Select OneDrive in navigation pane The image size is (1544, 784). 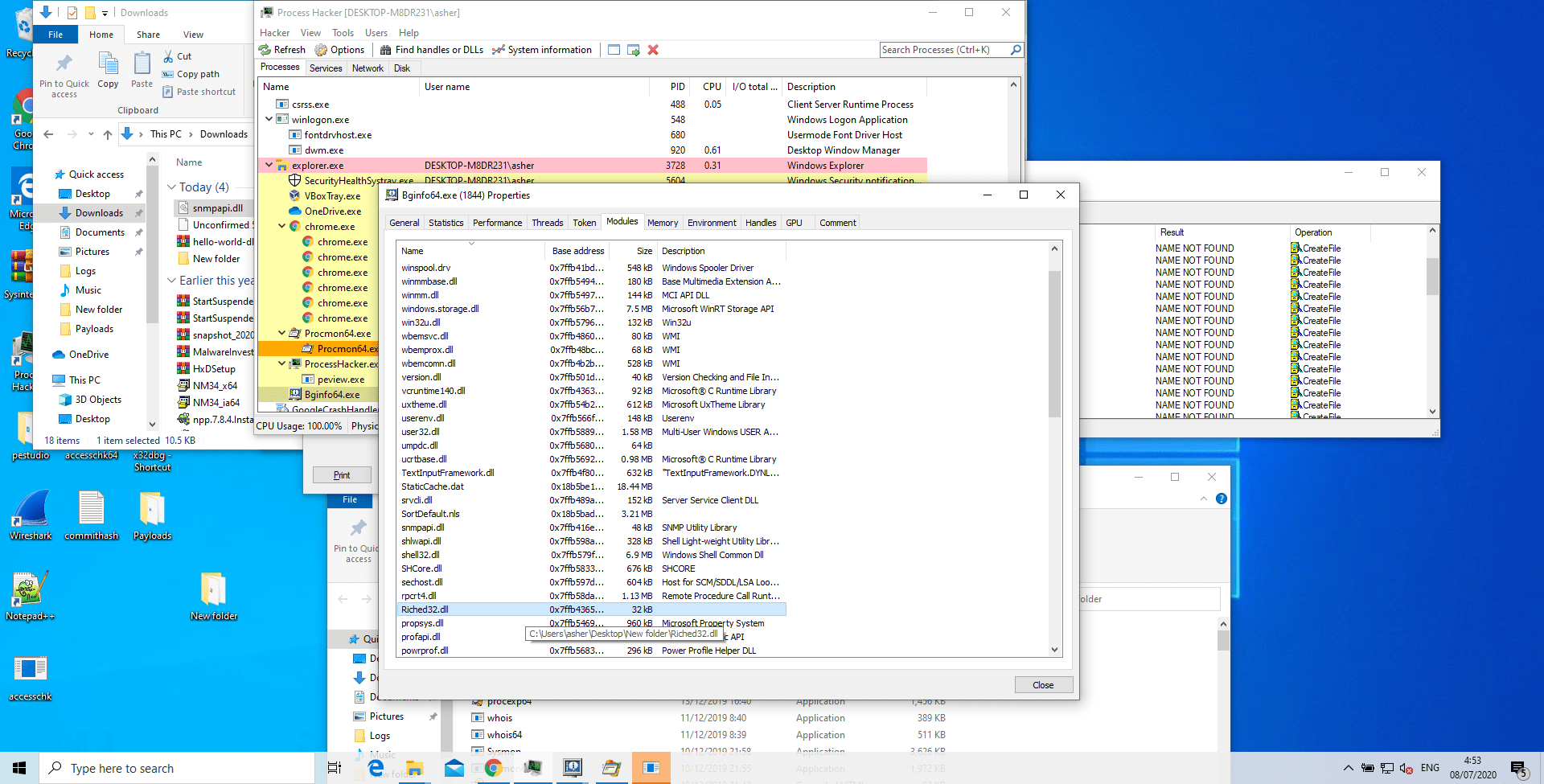click(88, 355)
